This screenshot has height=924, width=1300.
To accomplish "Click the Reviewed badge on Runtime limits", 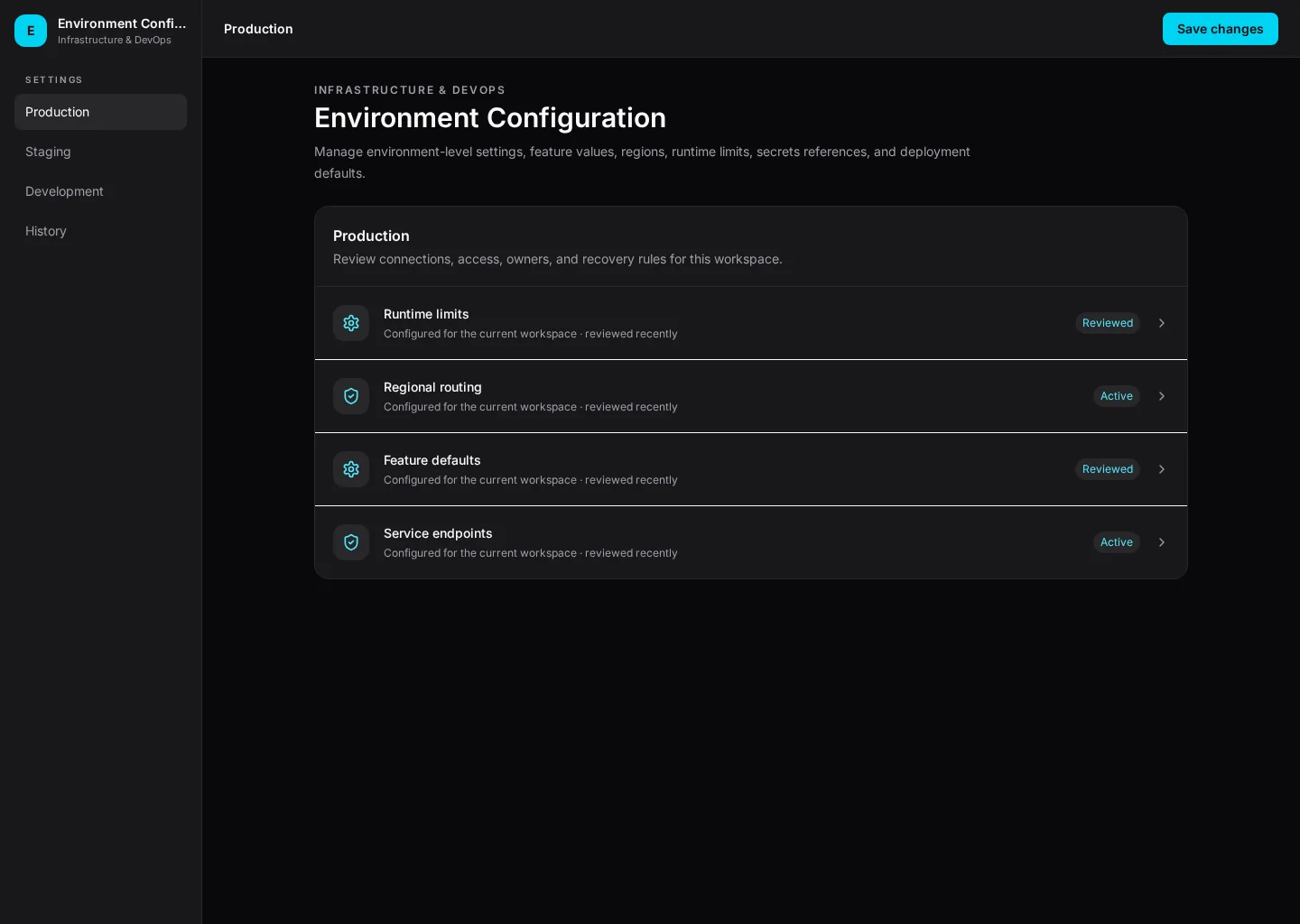I will (1108, 323).
